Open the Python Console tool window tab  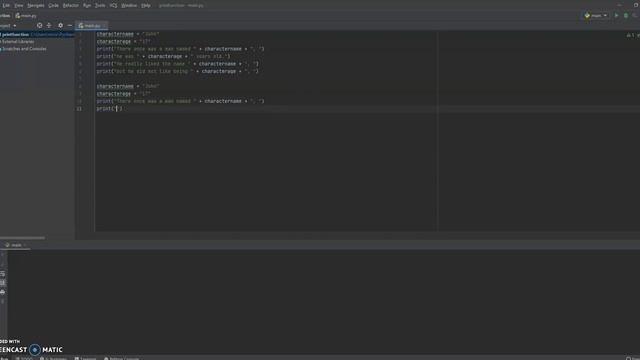click(x=122, y=358)
